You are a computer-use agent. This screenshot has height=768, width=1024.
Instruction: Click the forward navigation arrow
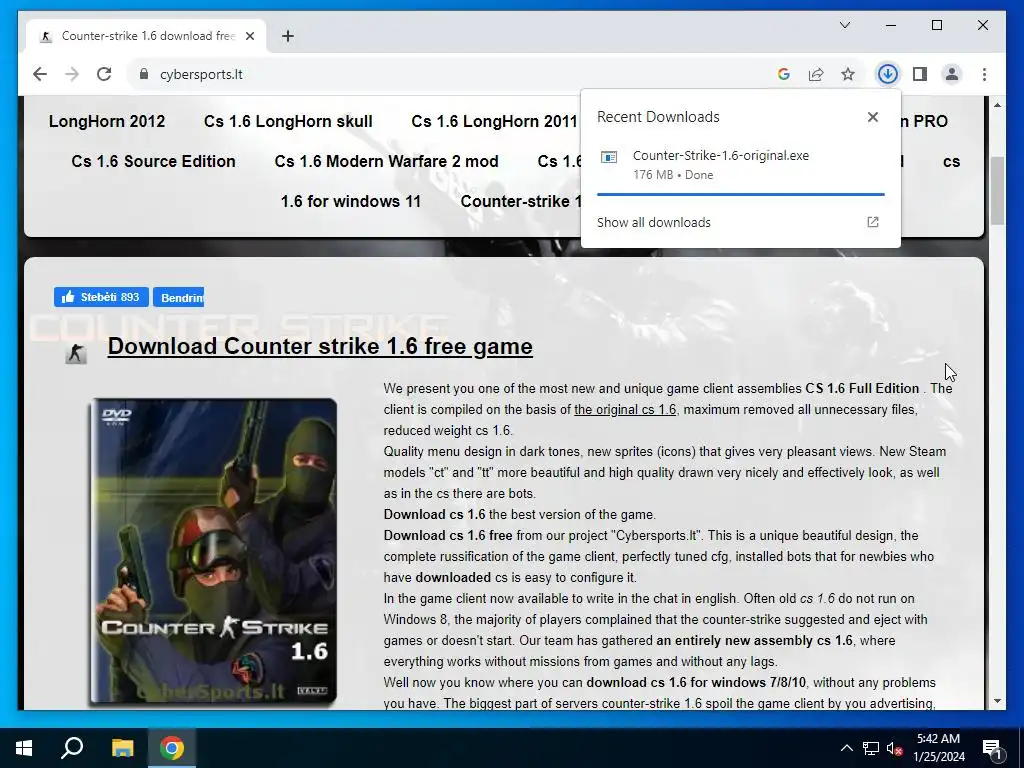72,74
